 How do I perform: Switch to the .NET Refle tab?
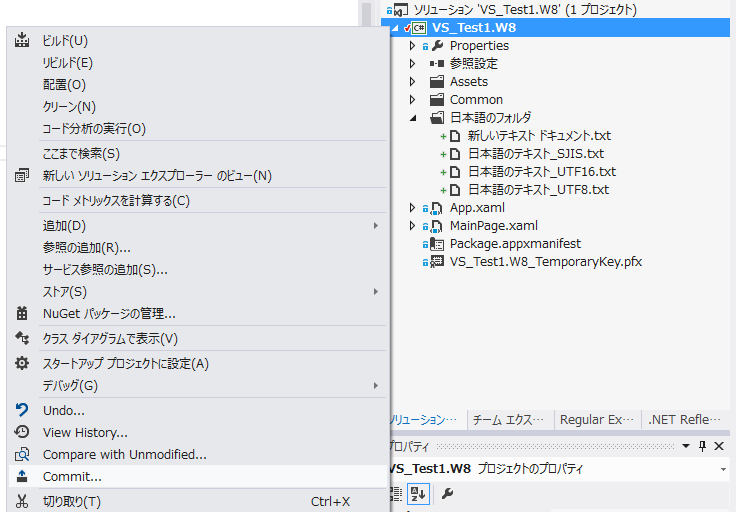coord(684,420)
